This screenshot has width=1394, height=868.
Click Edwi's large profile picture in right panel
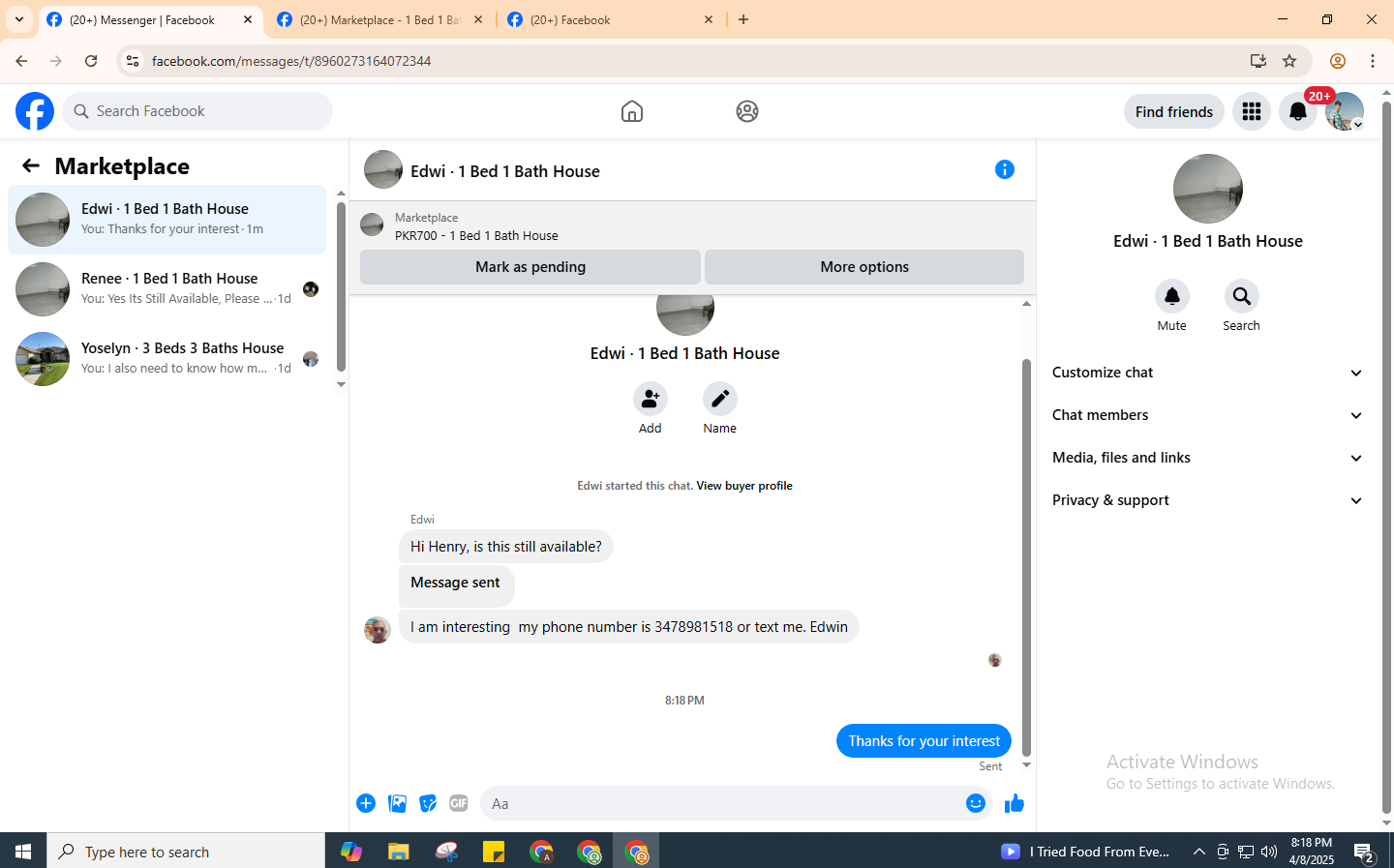click(x=1208, y=189)
